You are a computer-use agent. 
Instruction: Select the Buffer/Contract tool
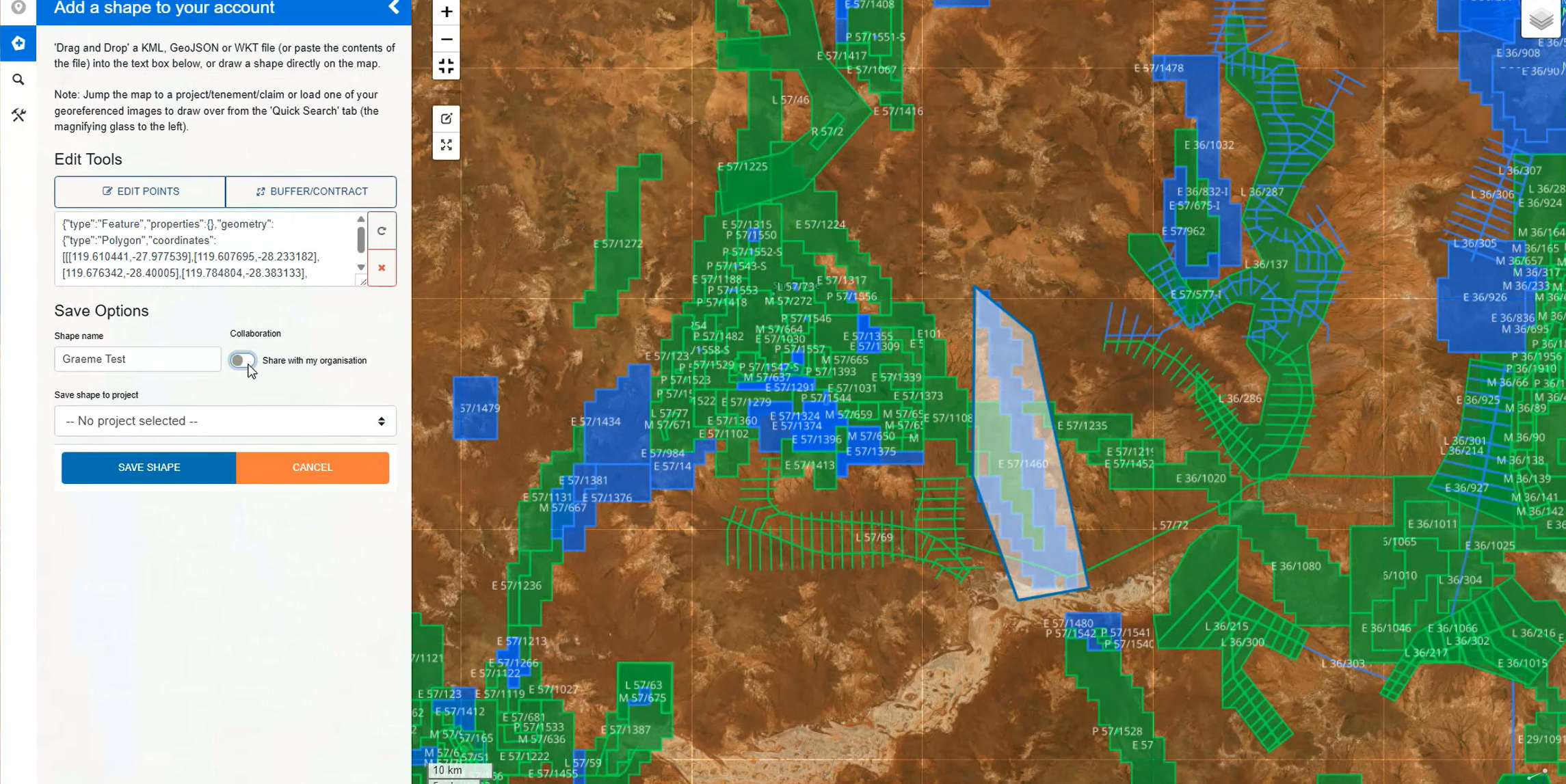(311, 191)
